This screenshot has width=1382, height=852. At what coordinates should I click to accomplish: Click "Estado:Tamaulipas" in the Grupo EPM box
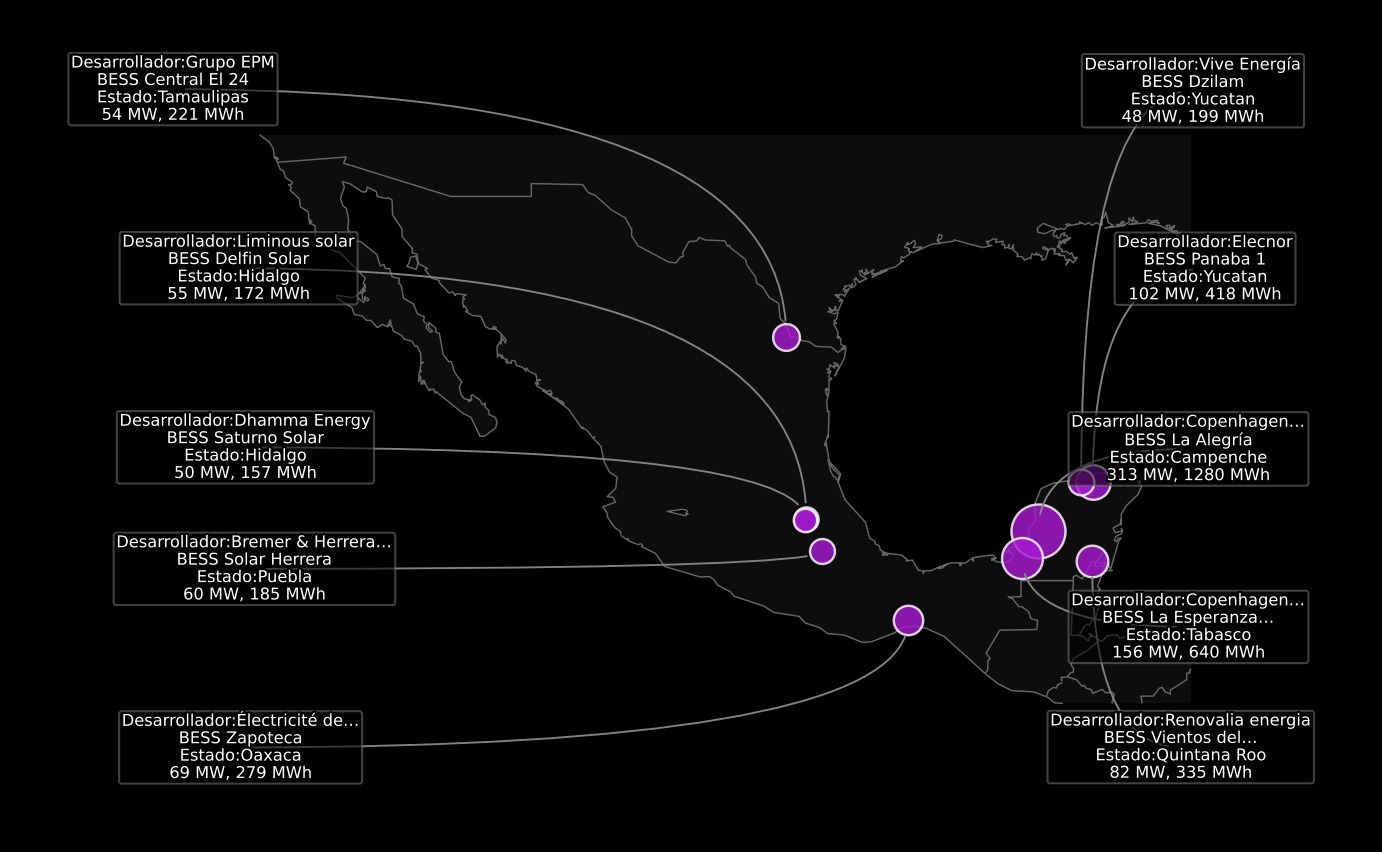pos(173,97)
